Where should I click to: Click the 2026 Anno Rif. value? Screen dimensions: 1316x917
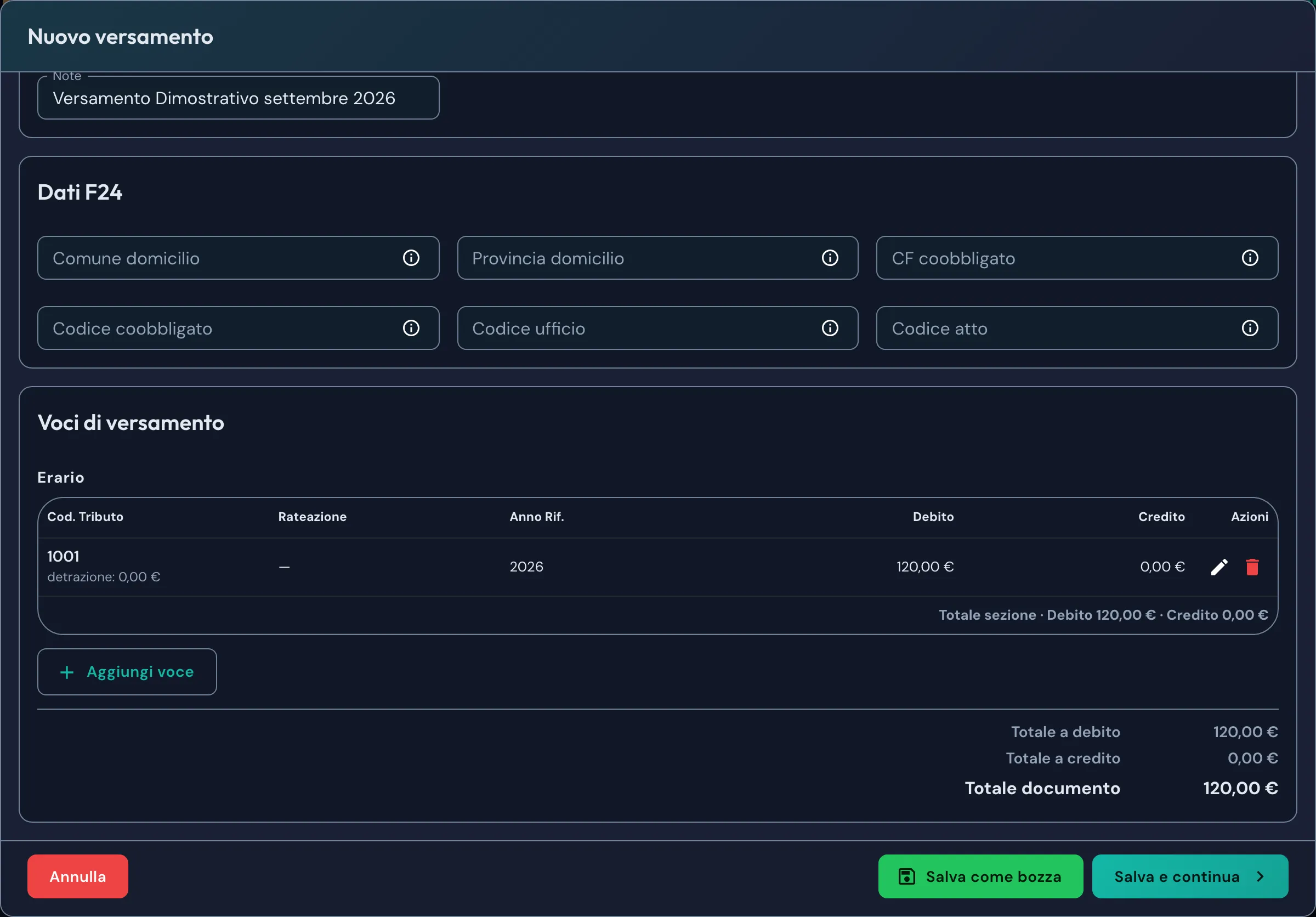pyautogui.click(x=526, y=567)
